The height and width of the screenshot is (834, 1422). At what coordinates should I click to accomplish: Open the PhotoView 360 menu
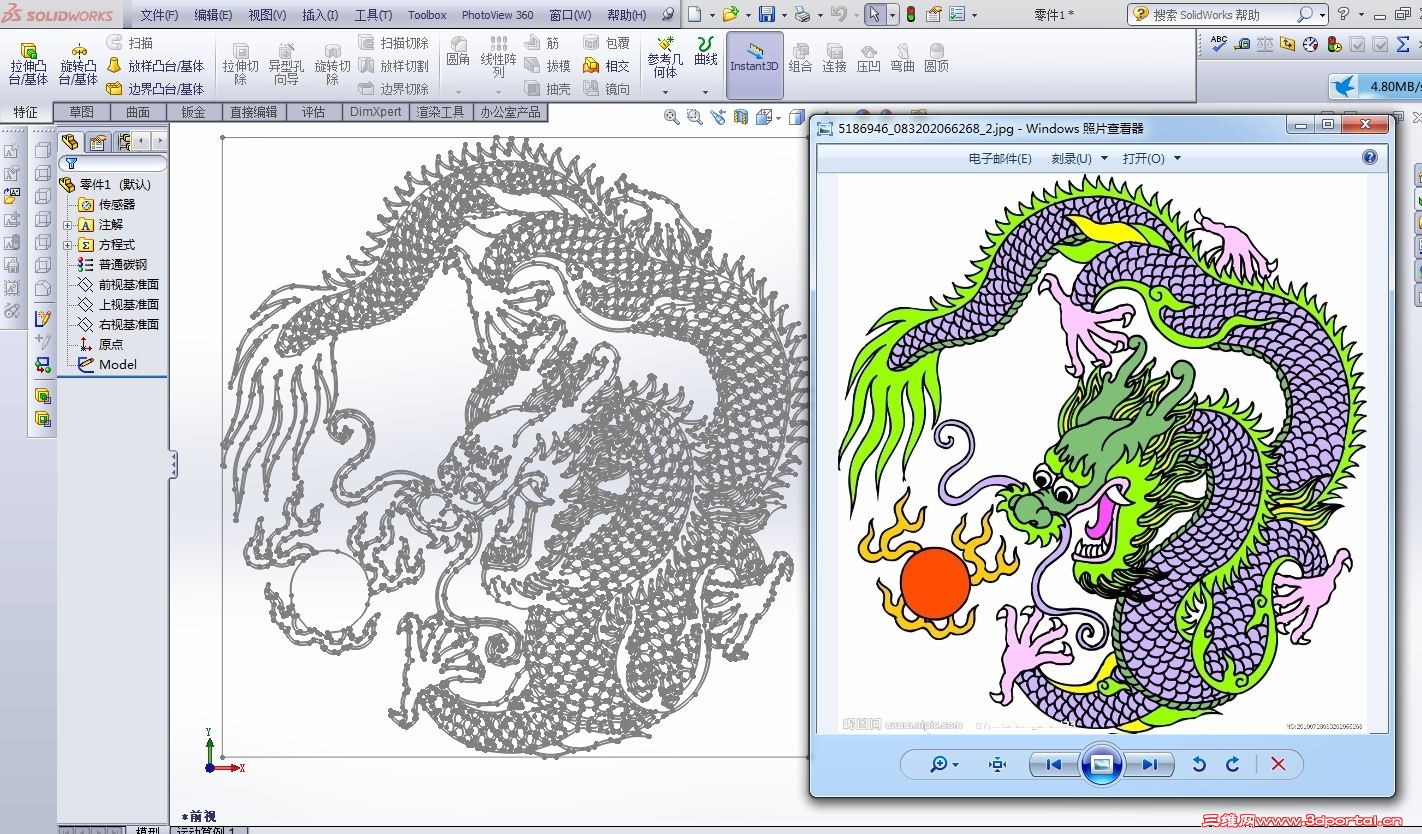498,15
